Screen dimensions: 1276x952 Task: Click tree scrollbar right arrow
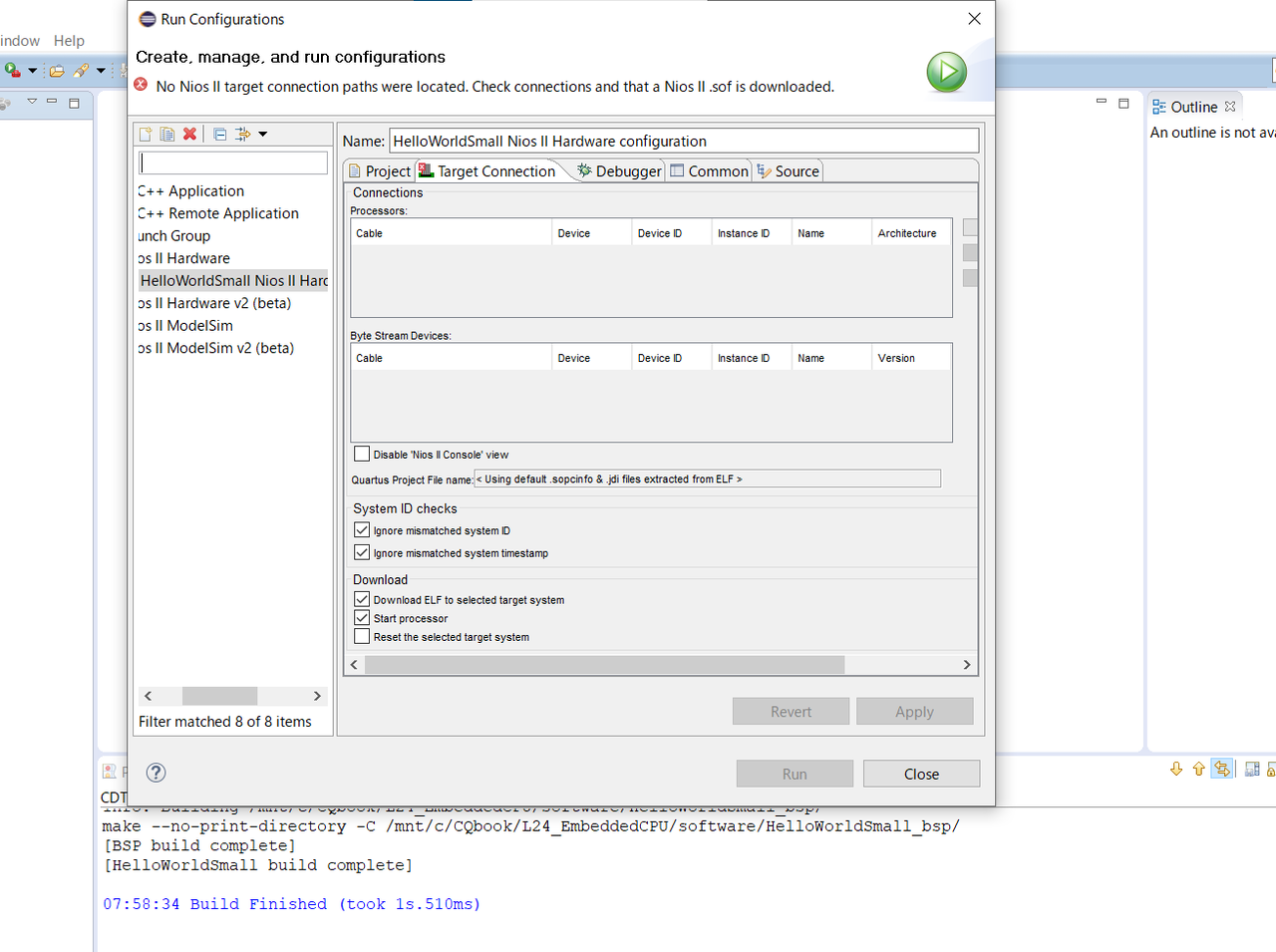tap(317, 696)
